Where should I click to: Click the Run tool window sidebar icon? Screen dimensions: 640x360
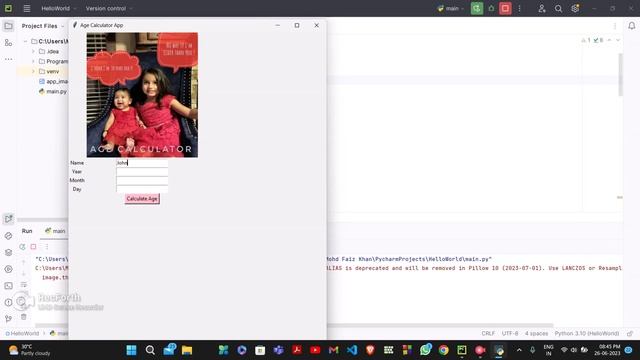(8, 219)
